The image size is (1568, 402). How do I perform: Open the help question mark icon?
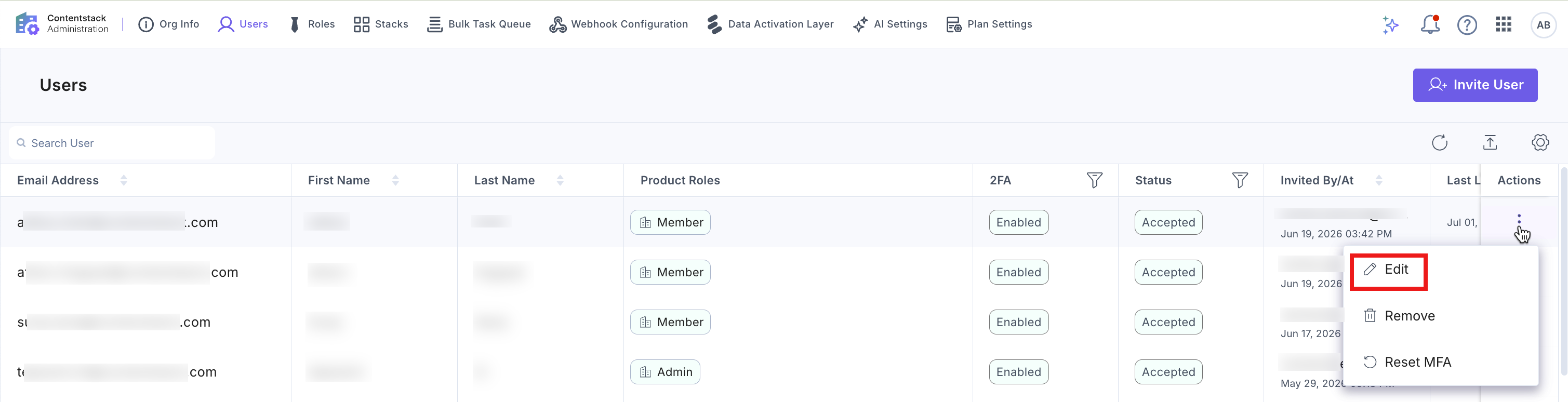point(1467,25)
